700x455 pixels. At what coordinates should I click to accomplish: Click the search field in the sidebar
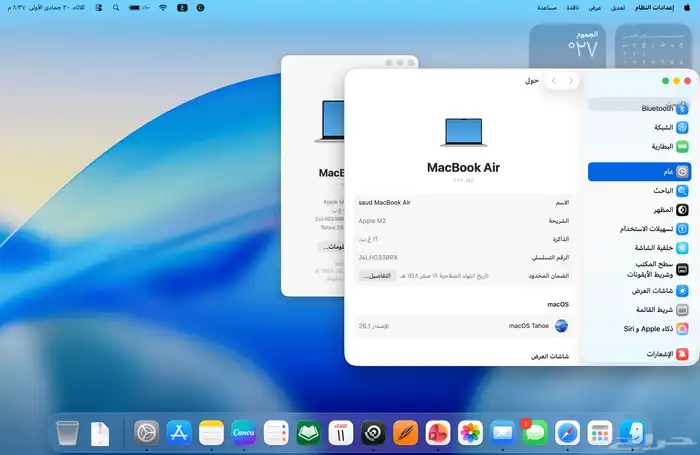(639, 104)
